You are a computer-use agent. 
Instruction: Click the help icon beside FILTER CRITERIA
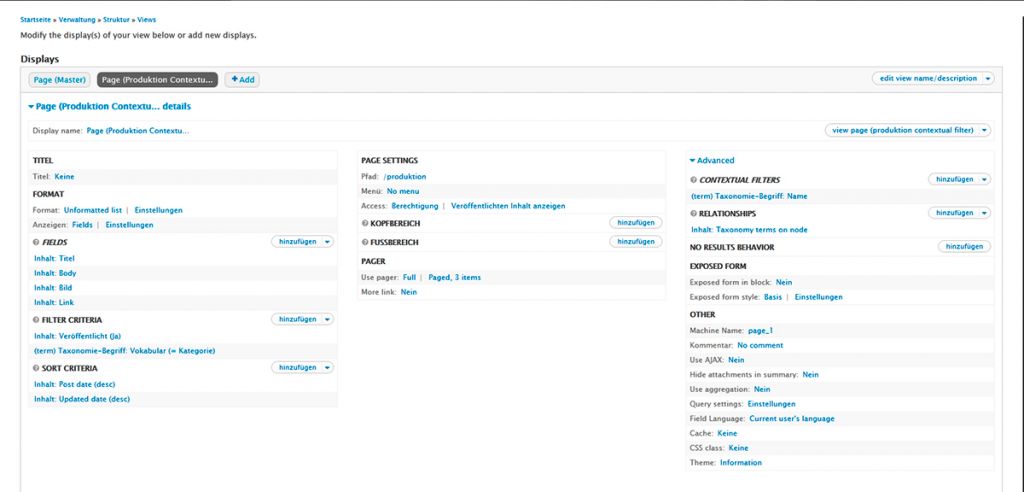pyautogui.click(x=36, y=320)
